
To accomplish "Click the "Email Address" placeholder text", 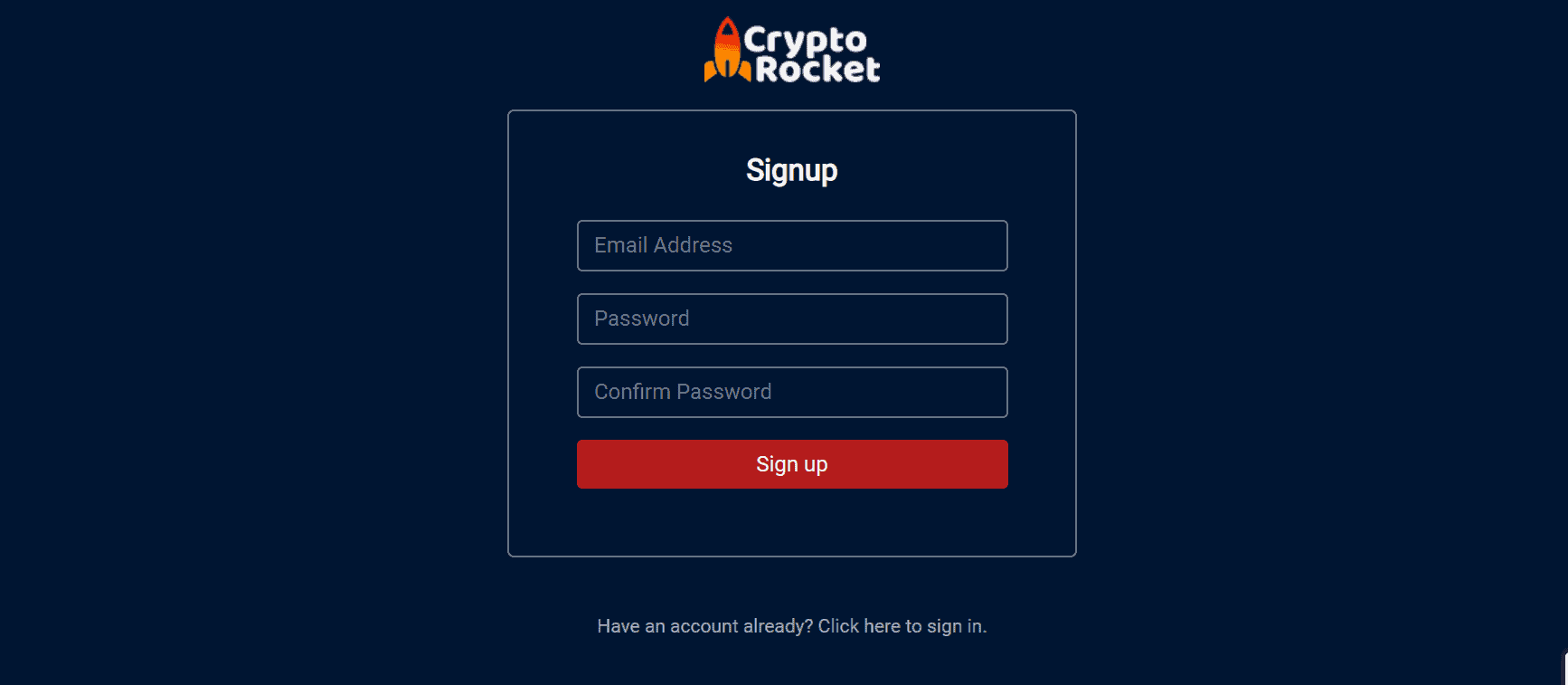I will [x=663, y=245].
